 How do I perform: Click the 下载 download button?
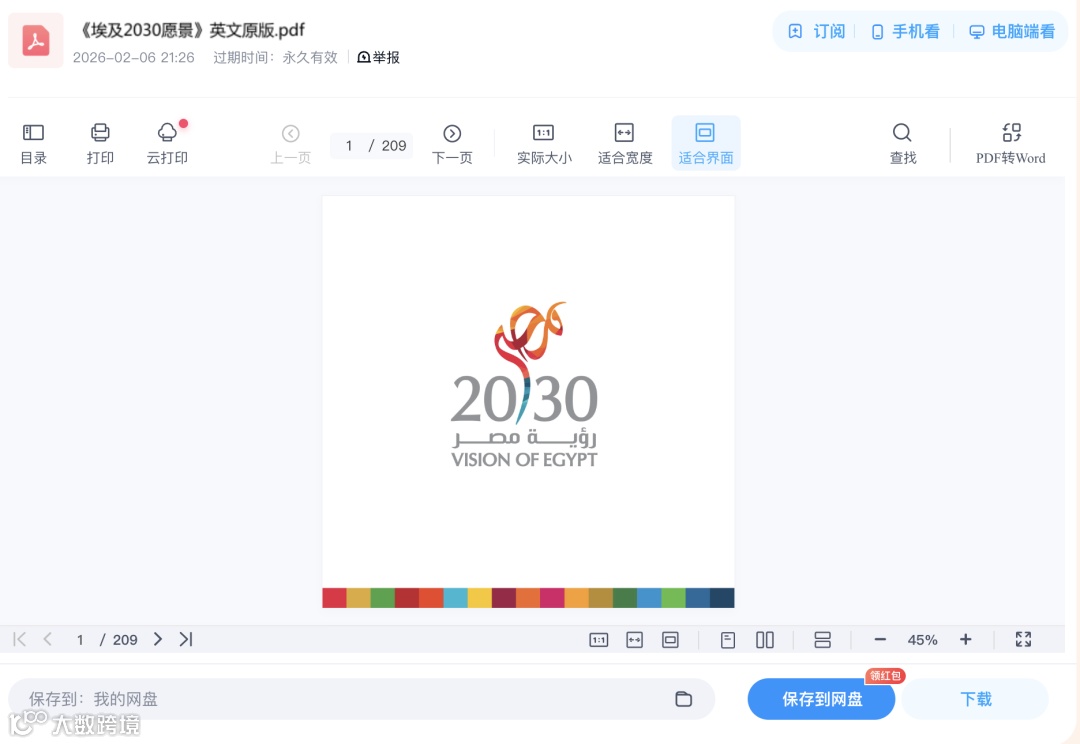[x=975, y=699]
